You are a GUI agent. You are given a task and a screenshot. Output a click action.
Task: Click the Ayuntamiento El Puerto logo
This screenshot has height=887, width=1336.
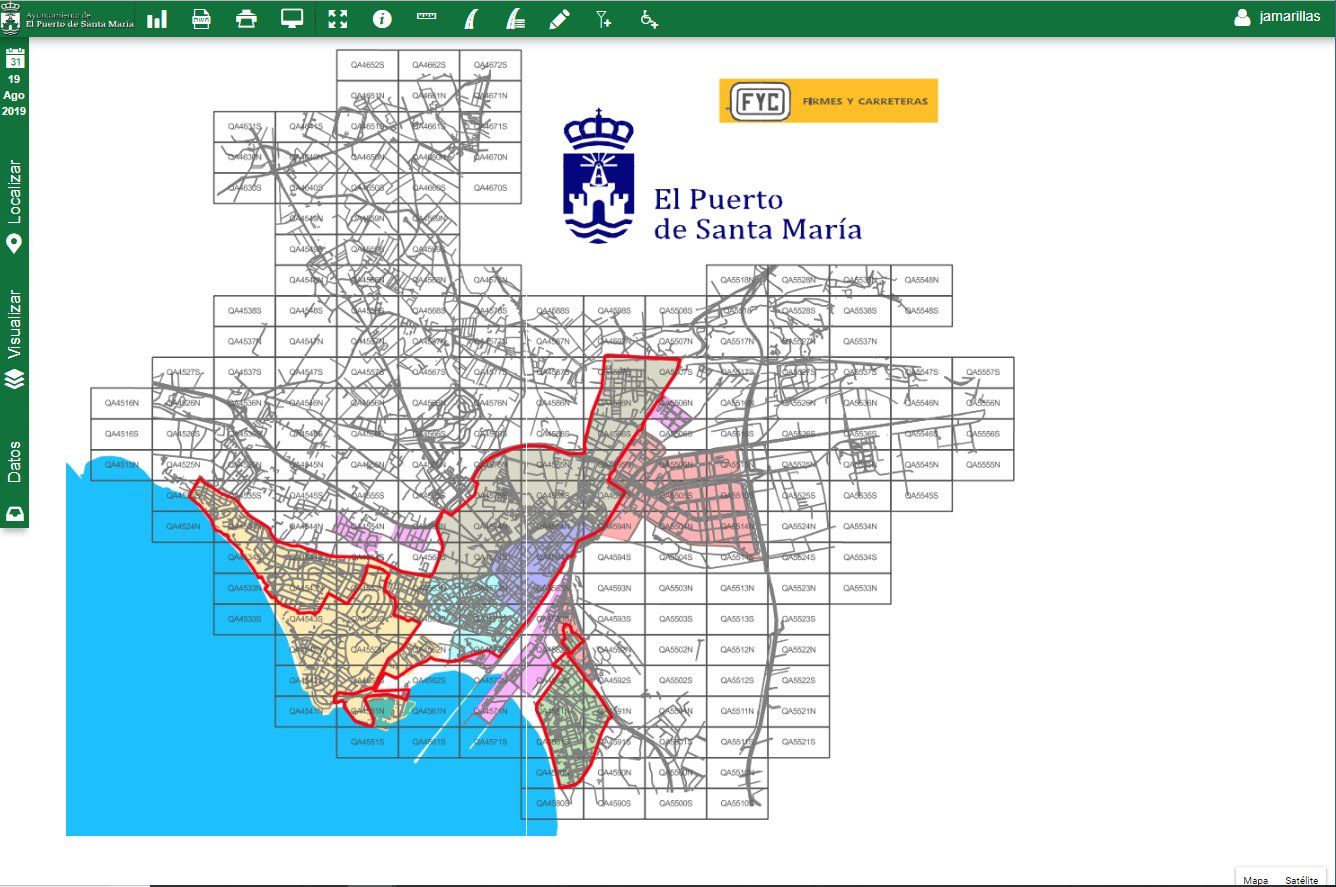point(68,19)
